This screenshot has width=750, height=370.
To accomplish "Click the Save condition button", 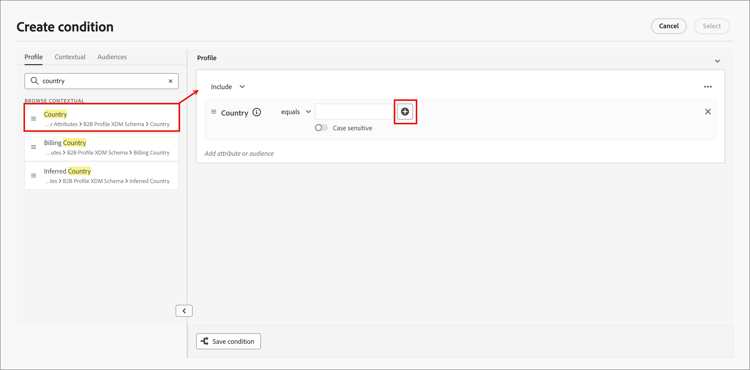I will pos(229,341).
